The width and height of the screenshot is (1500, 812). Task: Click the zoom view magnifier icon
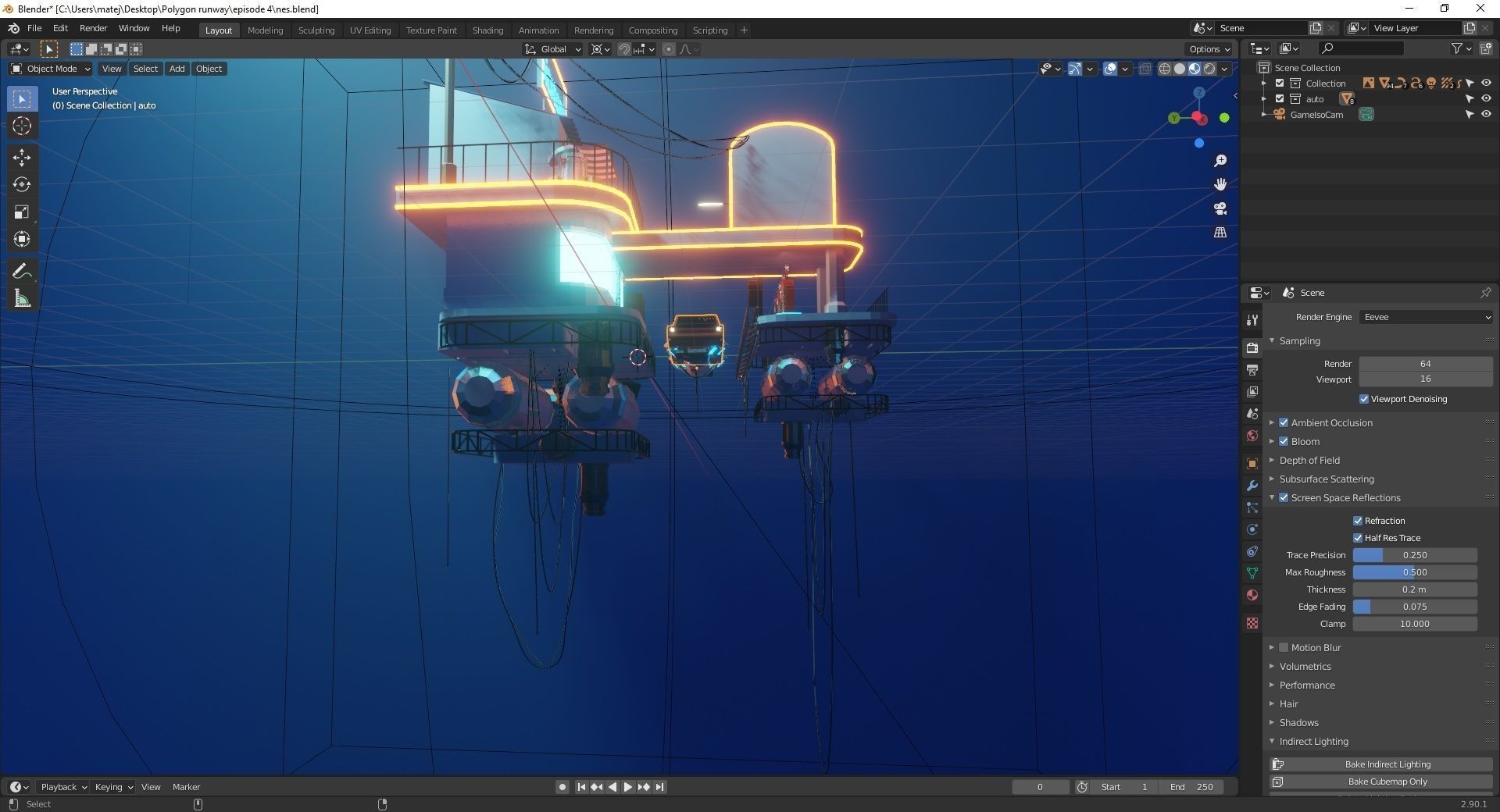pyautogui.click(x=1220, y=161)
